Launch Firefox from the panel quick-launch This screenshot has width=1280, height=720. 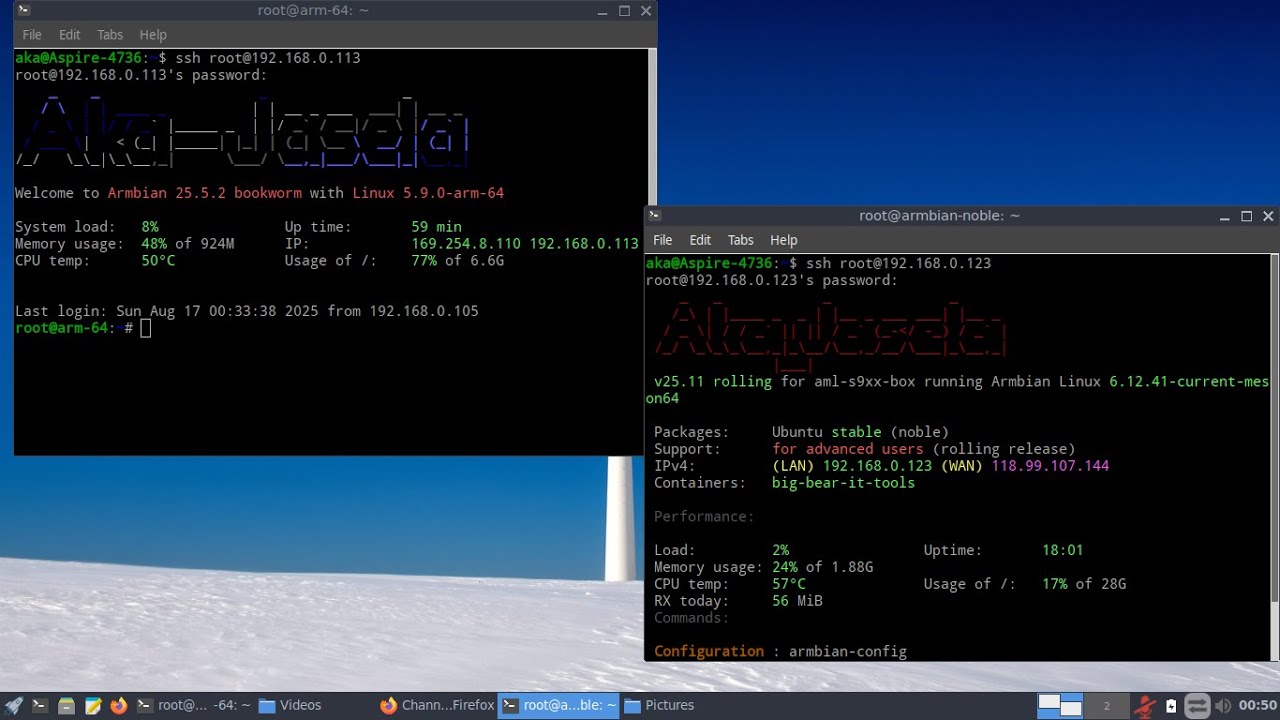click(x=119, y=705)
